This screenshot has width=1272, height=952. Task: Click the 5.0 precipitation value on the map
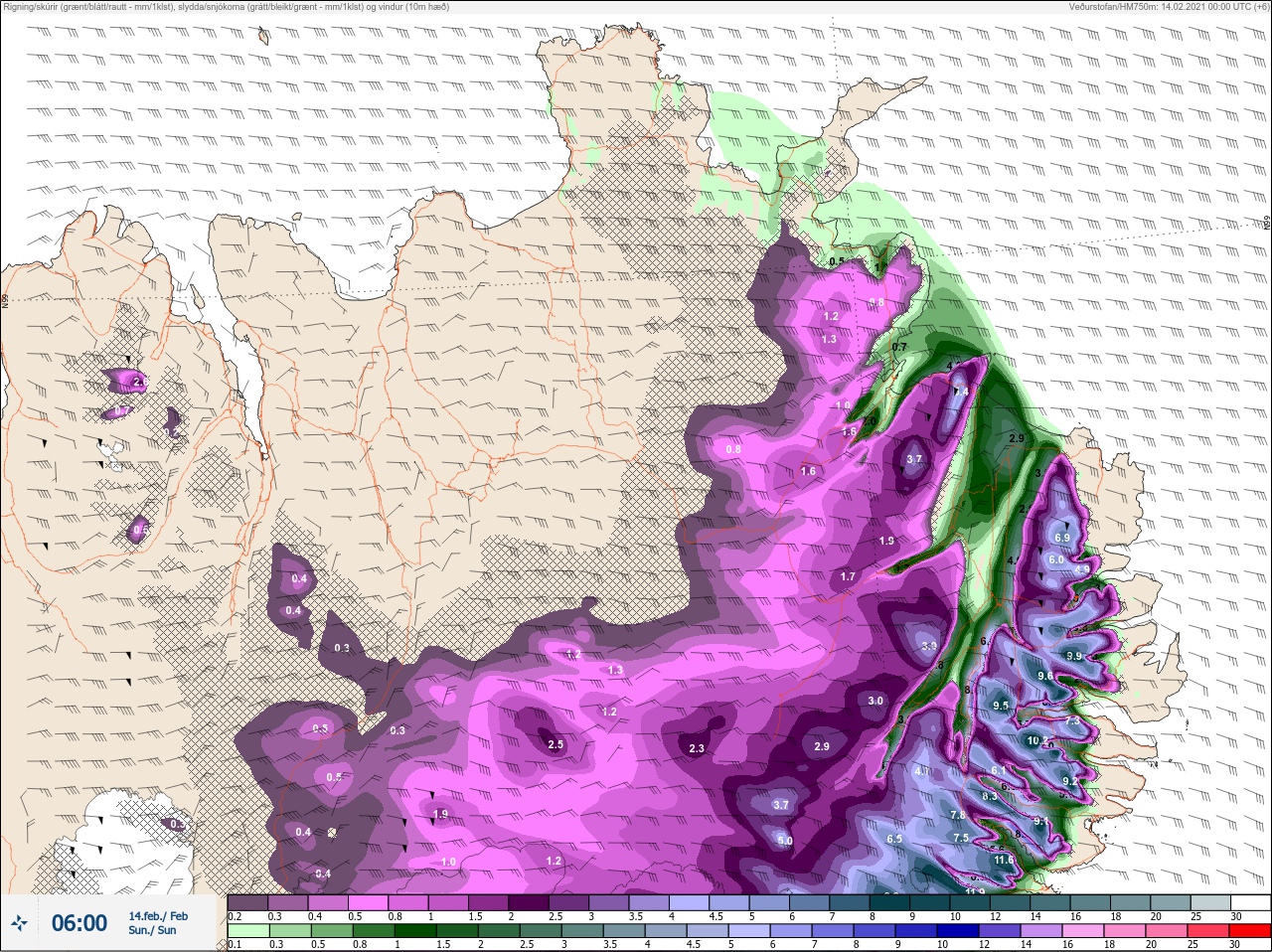click(785, 842)
